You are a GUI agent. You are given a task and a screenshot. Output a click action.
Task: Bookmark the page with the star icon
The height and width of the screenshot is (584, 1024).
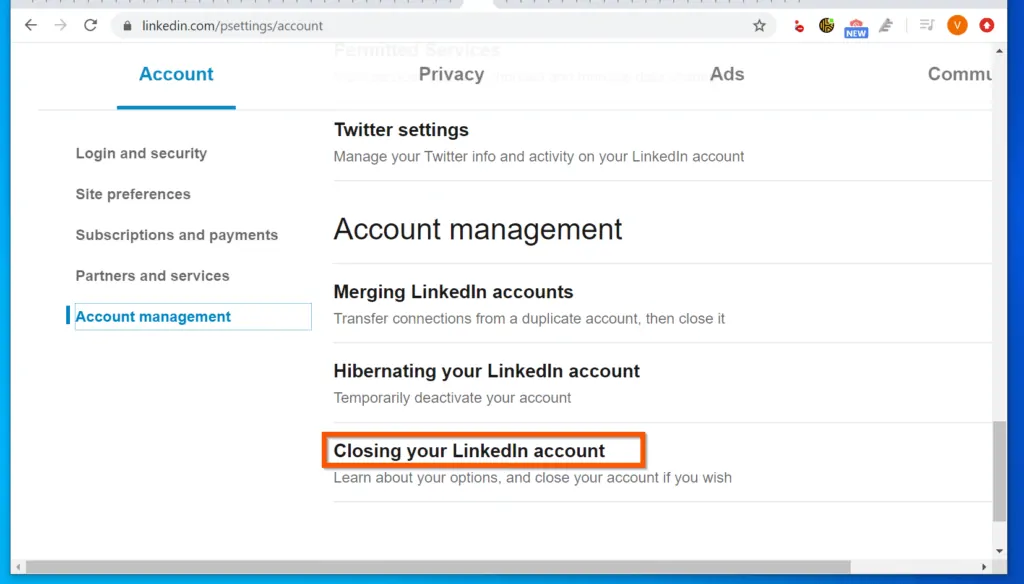[759, 26]
